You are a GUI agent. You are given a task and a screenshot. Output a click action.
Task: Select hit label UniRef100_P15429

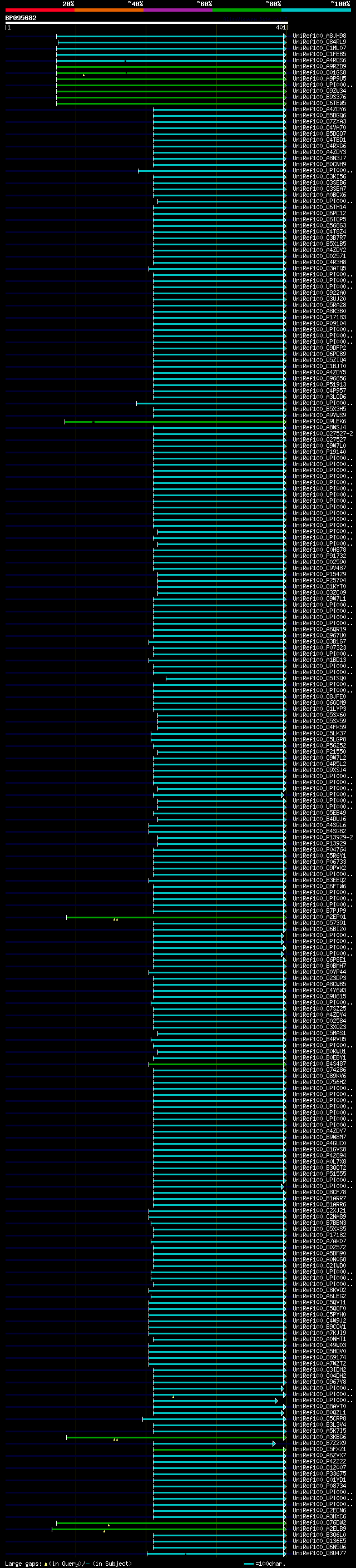click(319, 574)
